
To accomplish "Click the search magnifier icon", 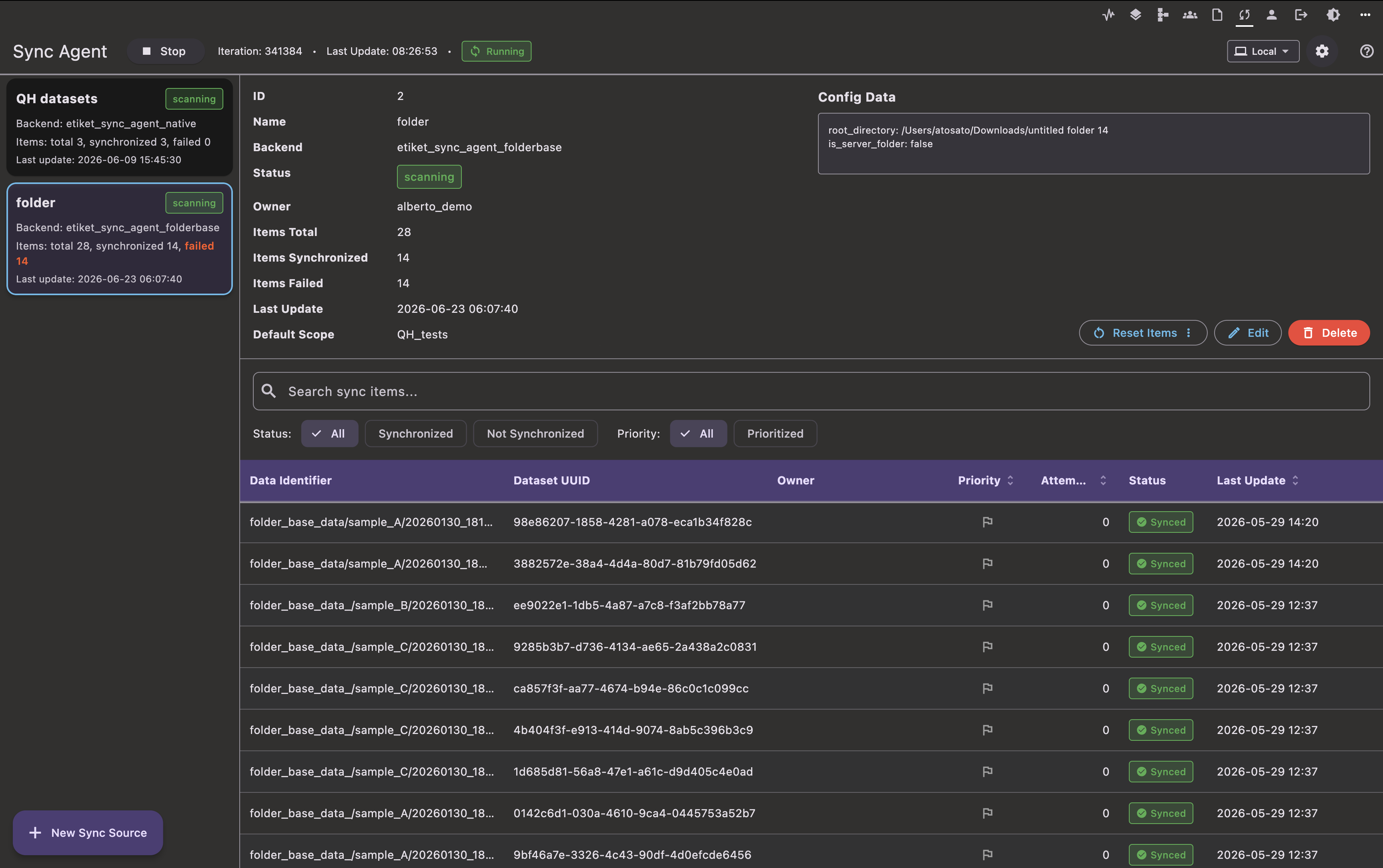I will coord(269,391).
